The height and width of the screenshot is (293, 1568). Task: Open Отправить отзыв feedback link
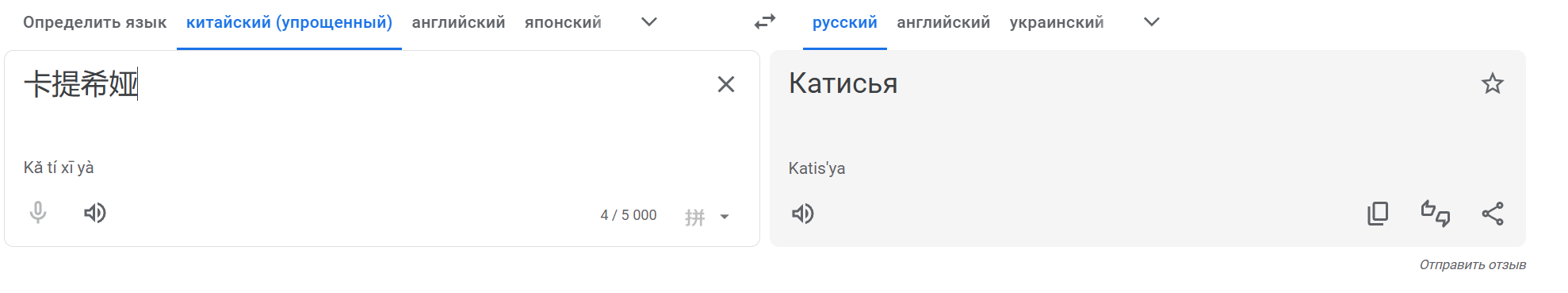[1472, 265]
